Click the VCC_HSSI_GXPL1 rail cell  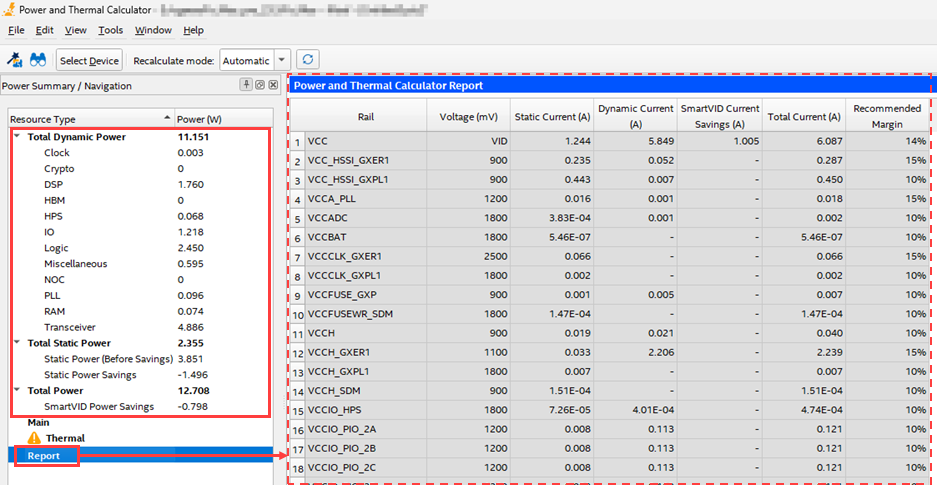(x=367, y=180)
